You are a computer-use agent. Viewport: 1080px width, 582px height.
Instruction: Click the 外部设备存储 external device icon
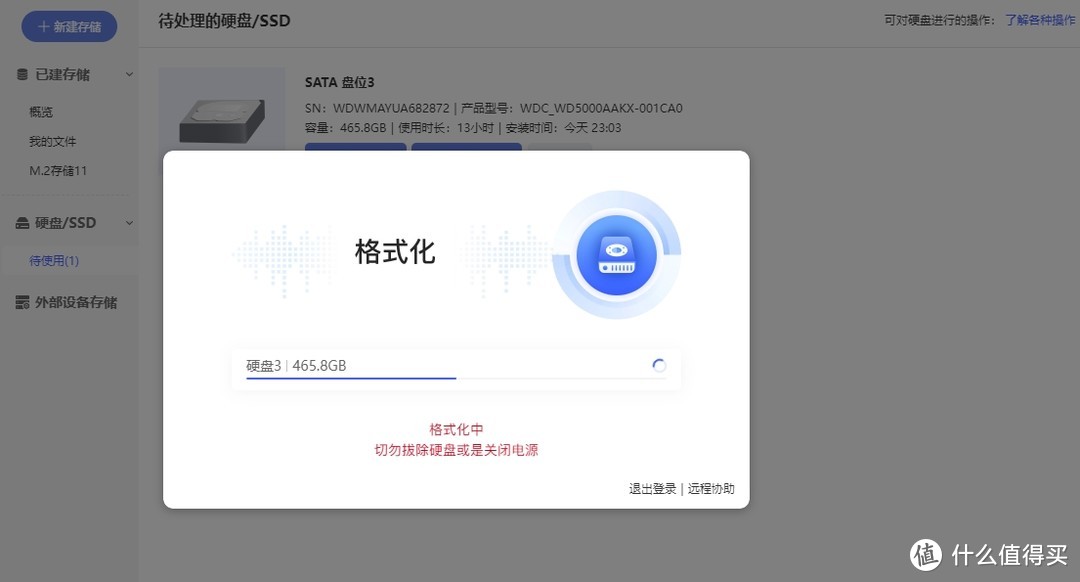pyautogui.click(x=23, y=301)
